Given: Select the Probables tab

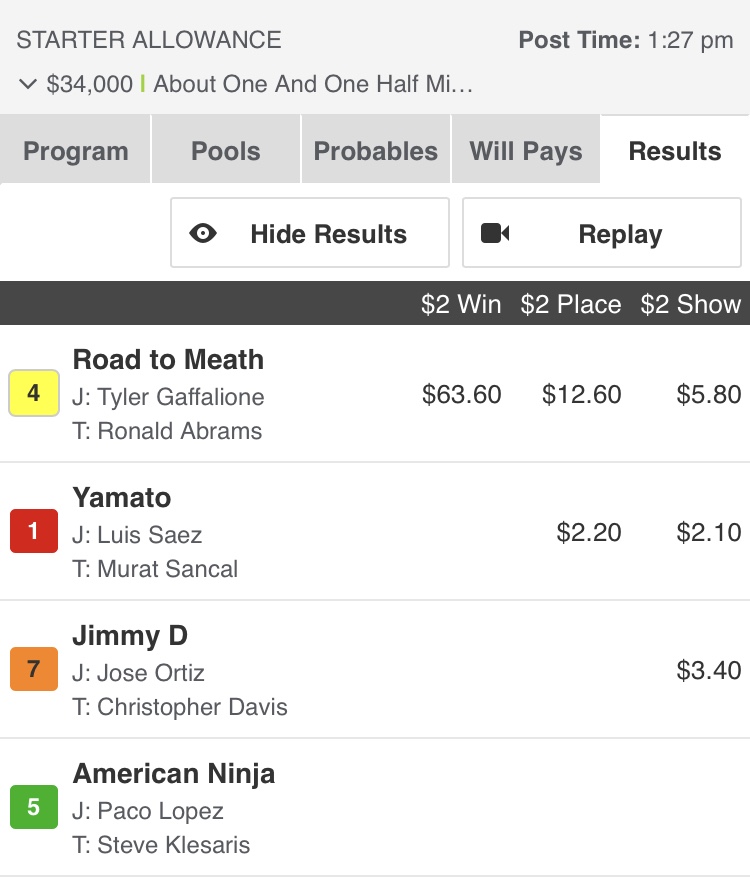Looking at the screenshot, I should pos(376,151).
